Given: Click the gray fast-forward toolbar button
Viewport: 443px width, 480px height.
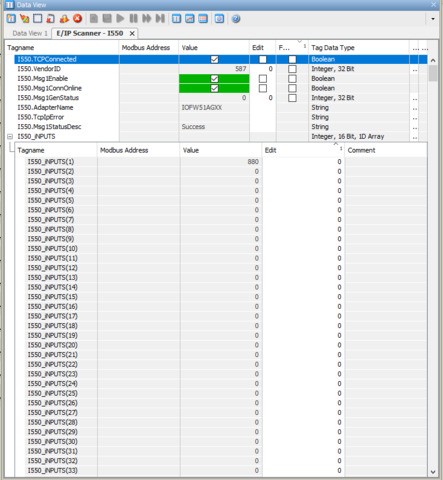Looking at the screenshot, I should point(147,19).
